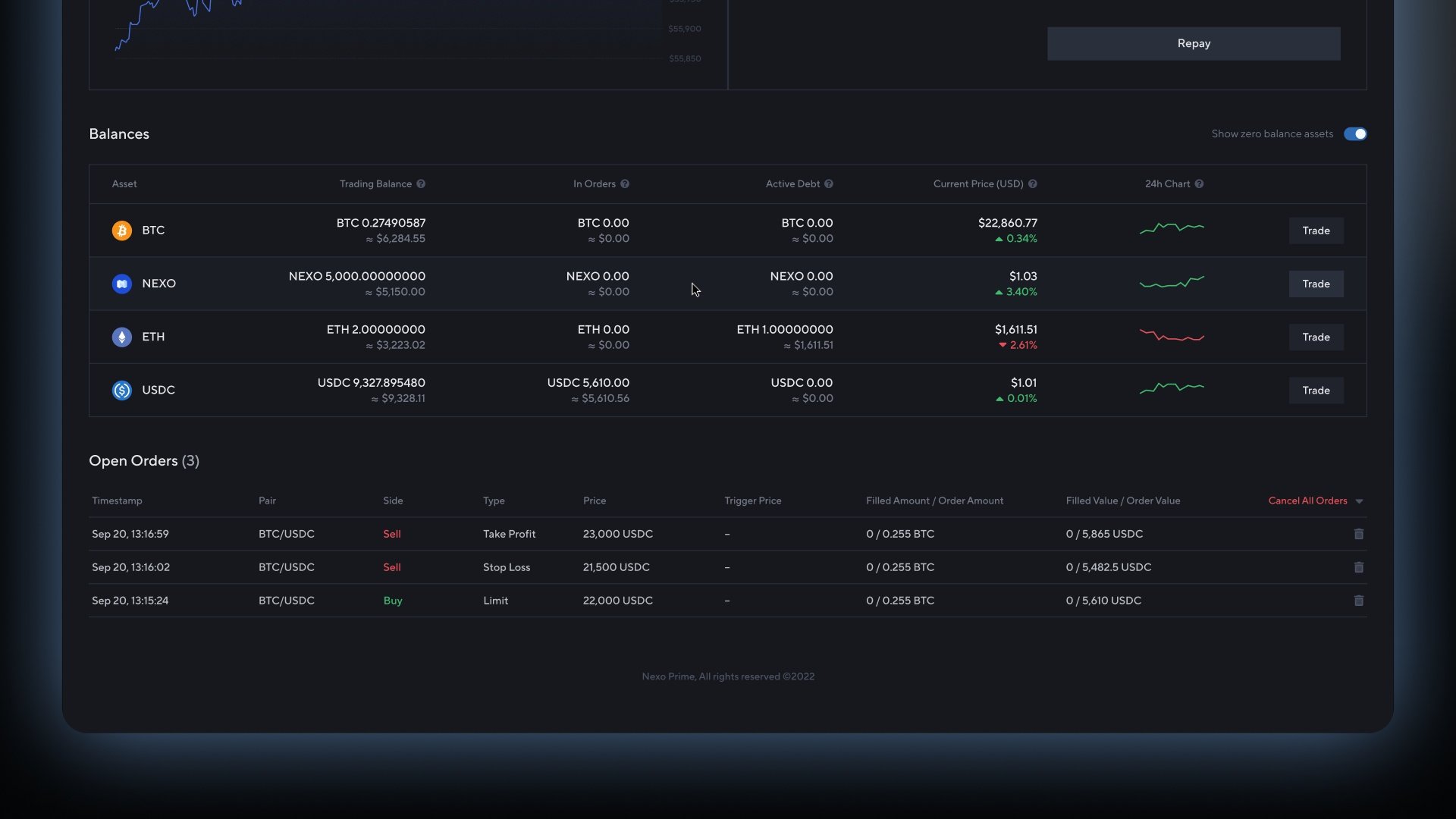The height and width of the screenshot is (819, 1456).
Task: Click Filled Value / Order Value header
Action: pyautogui.click(x=1123, y=500)
